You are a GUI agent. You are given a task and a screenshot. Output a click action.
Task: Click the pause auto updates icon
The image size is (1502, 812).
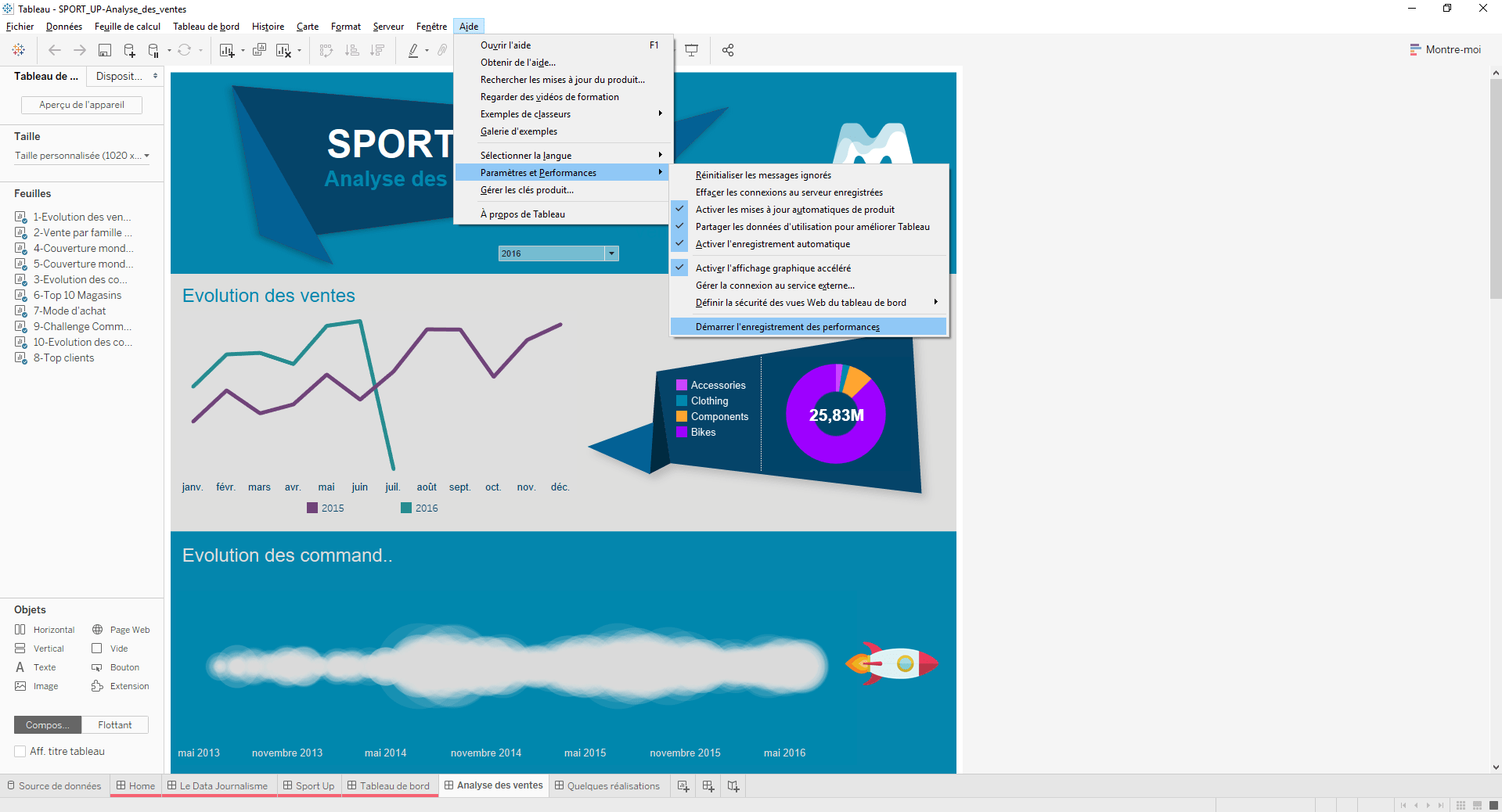point(153,50)
